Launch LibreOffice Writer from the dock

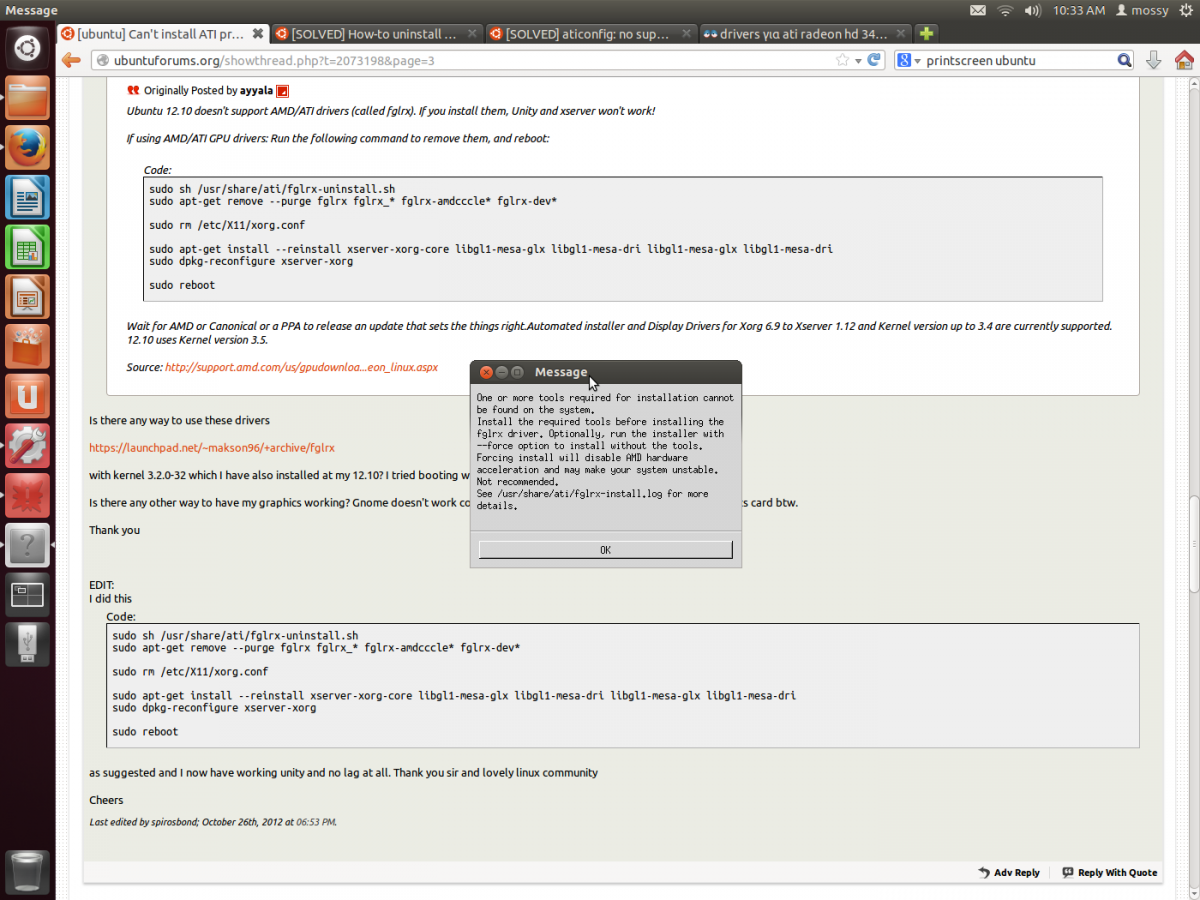coord(27,197)
